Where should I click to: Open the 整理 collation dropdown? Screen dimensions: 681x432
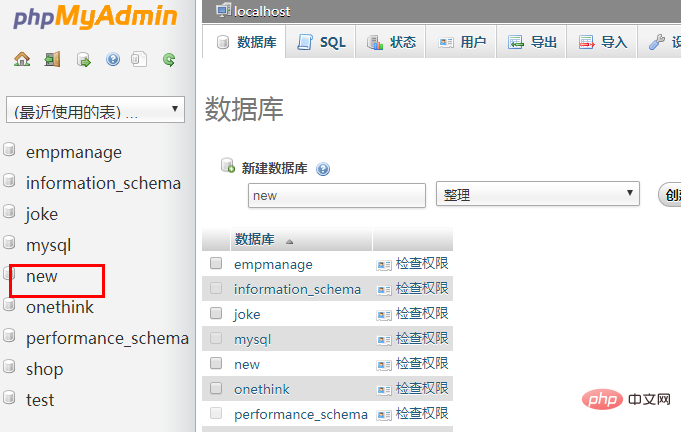pyautogui.click(x=538, y=194)
